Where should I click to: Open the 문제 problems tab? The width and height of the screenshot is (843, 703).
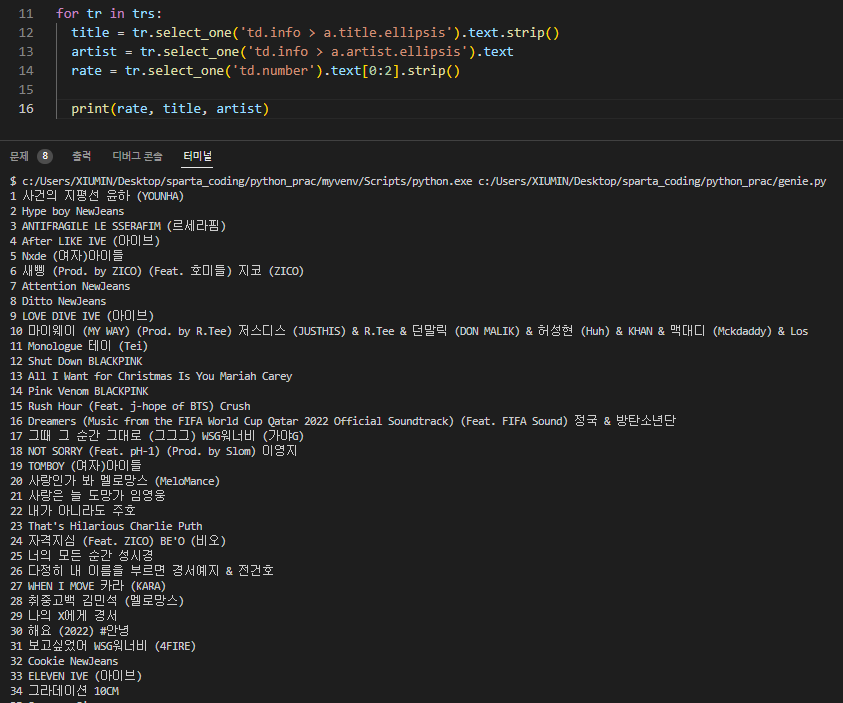coord(19,156)
